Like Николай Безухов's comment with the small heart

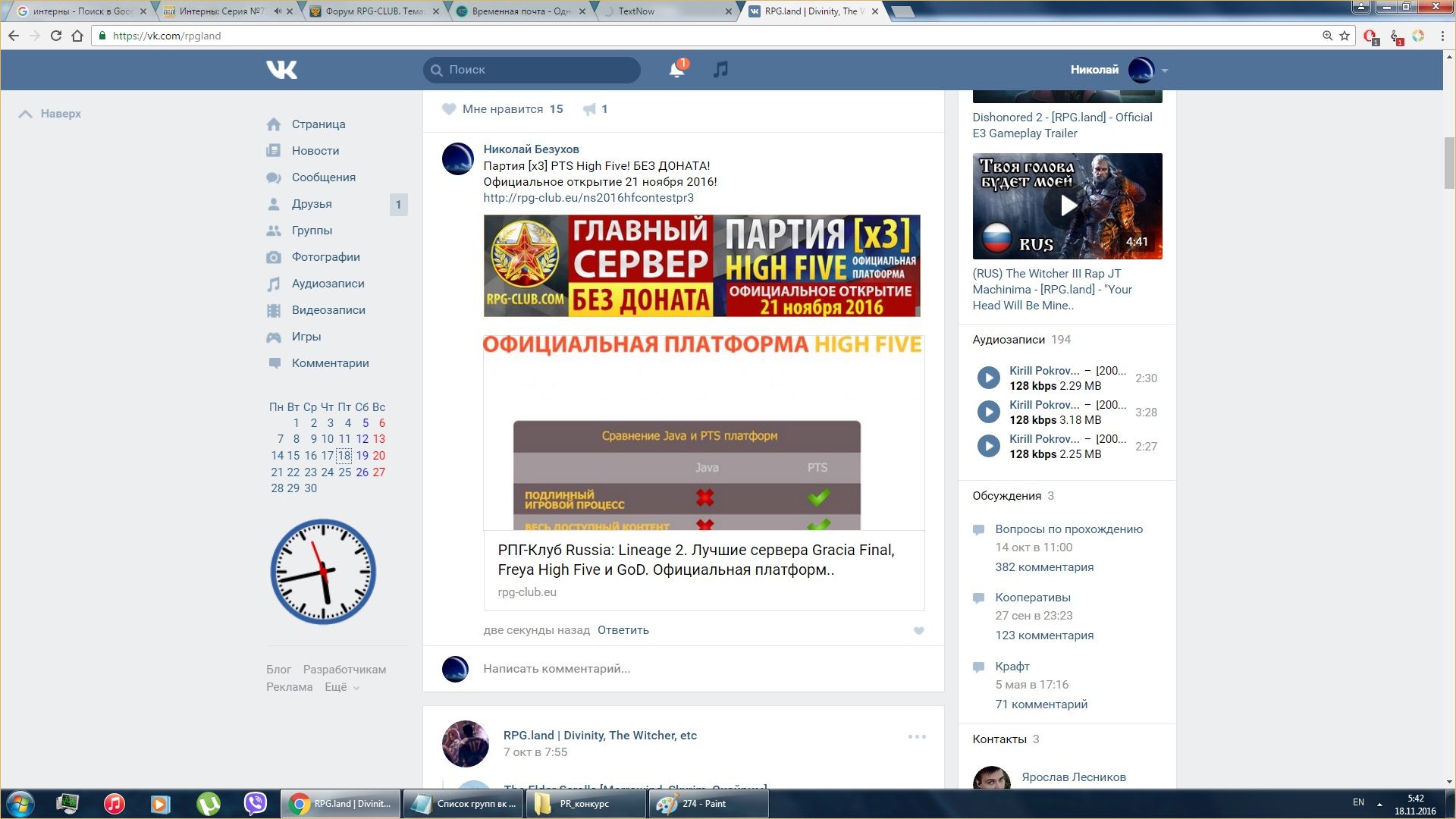point(918,631)
